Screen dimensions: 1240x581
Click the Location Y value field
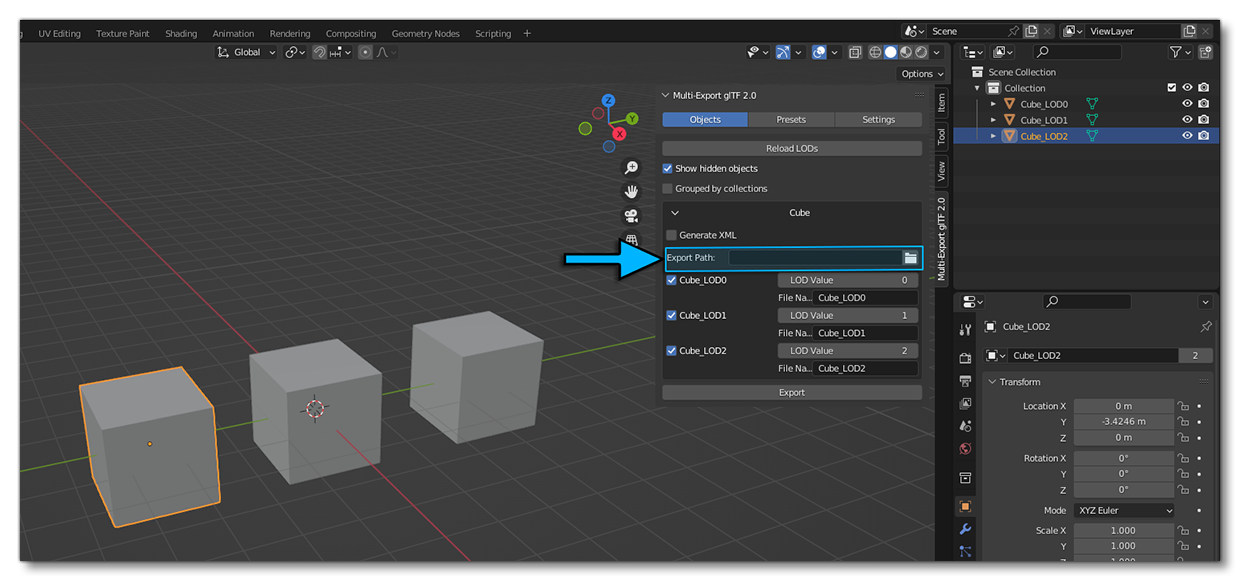(1123, 422)
